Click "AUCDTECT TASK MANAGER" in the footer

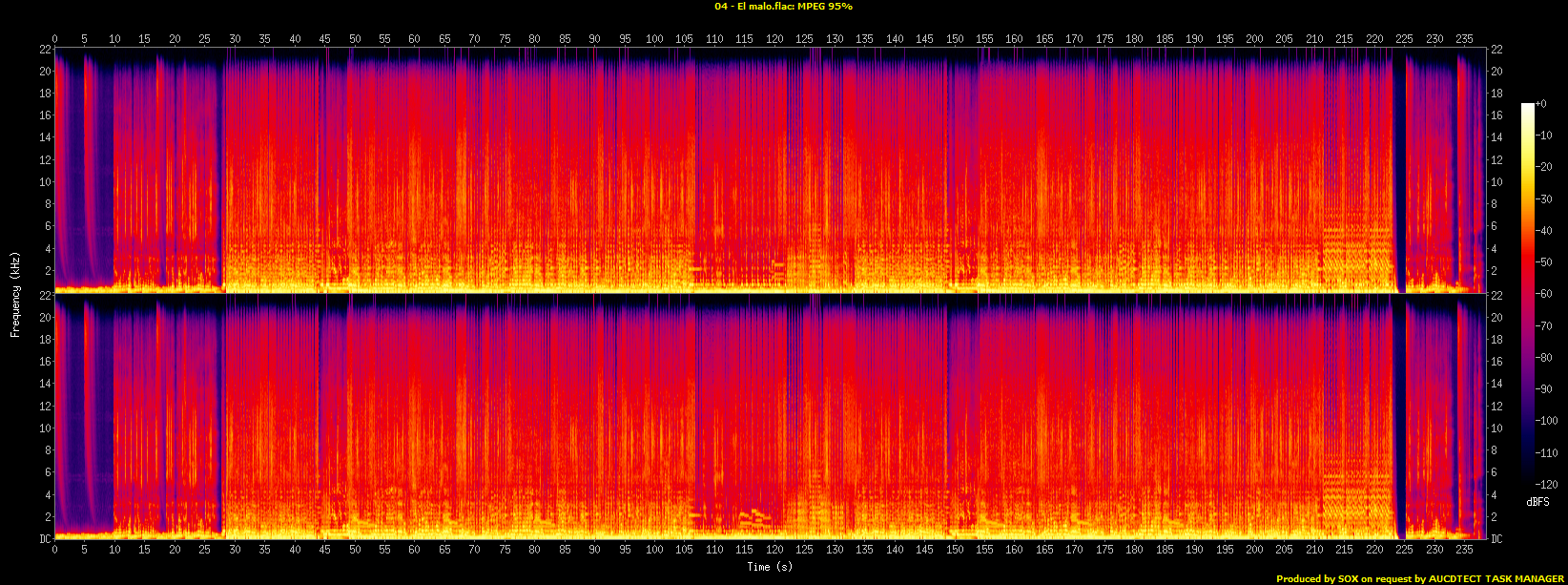1496,578
